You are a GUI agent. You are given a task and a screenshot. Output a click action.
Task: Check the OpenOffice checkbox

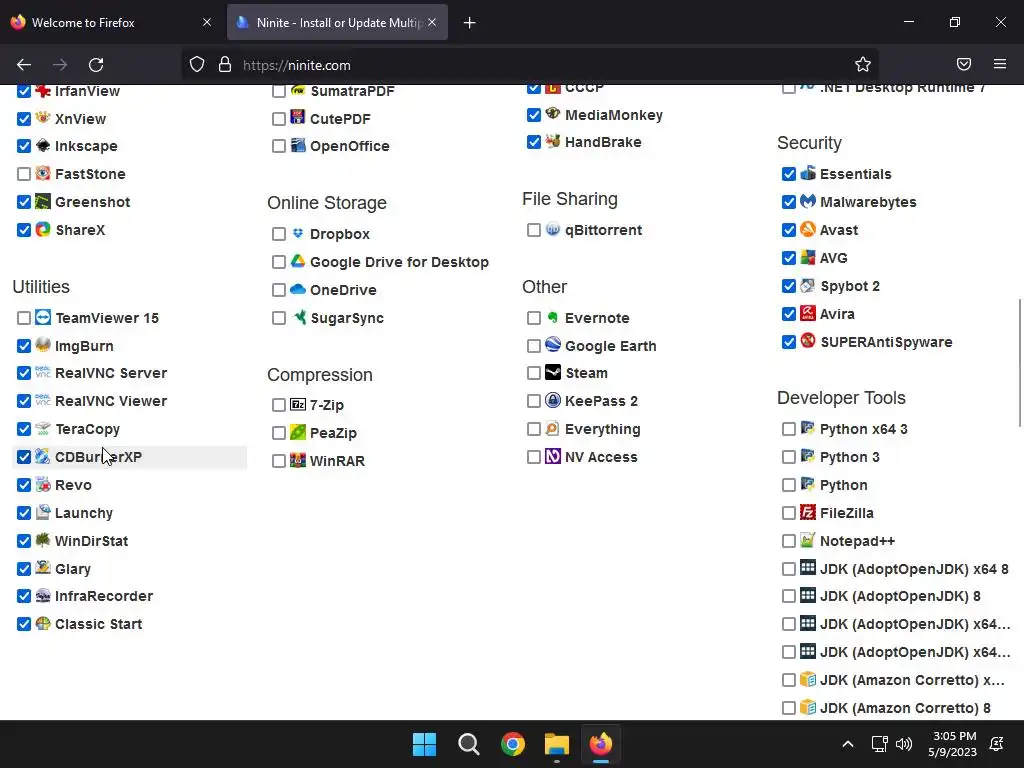279,146
